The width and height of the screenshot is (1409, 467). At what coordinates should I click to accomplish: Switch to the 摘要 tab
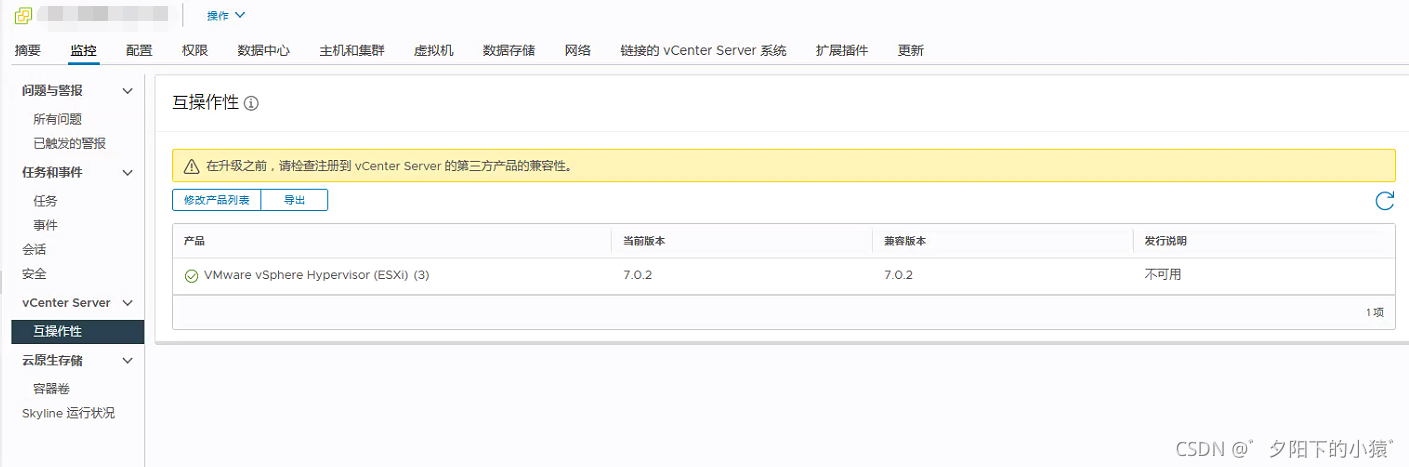point(28,50)
